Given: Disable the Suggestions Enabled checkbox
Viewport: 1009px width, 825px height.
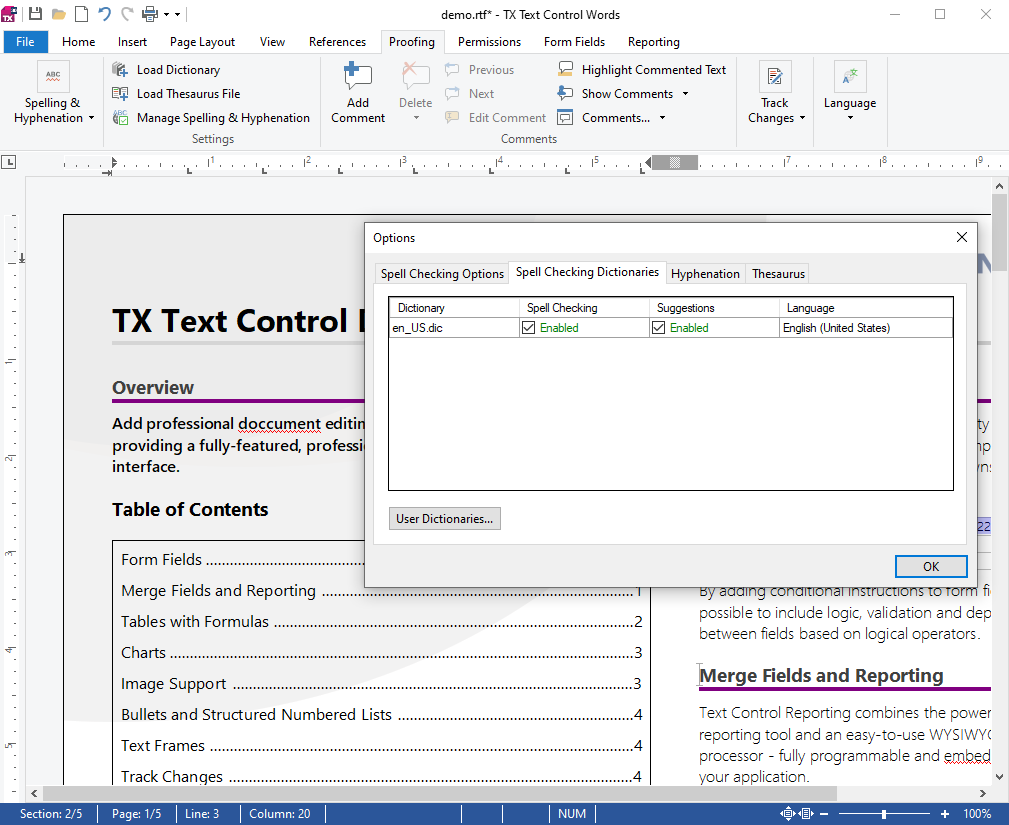Looking at the screenshot, I should (x=658, y=327).
